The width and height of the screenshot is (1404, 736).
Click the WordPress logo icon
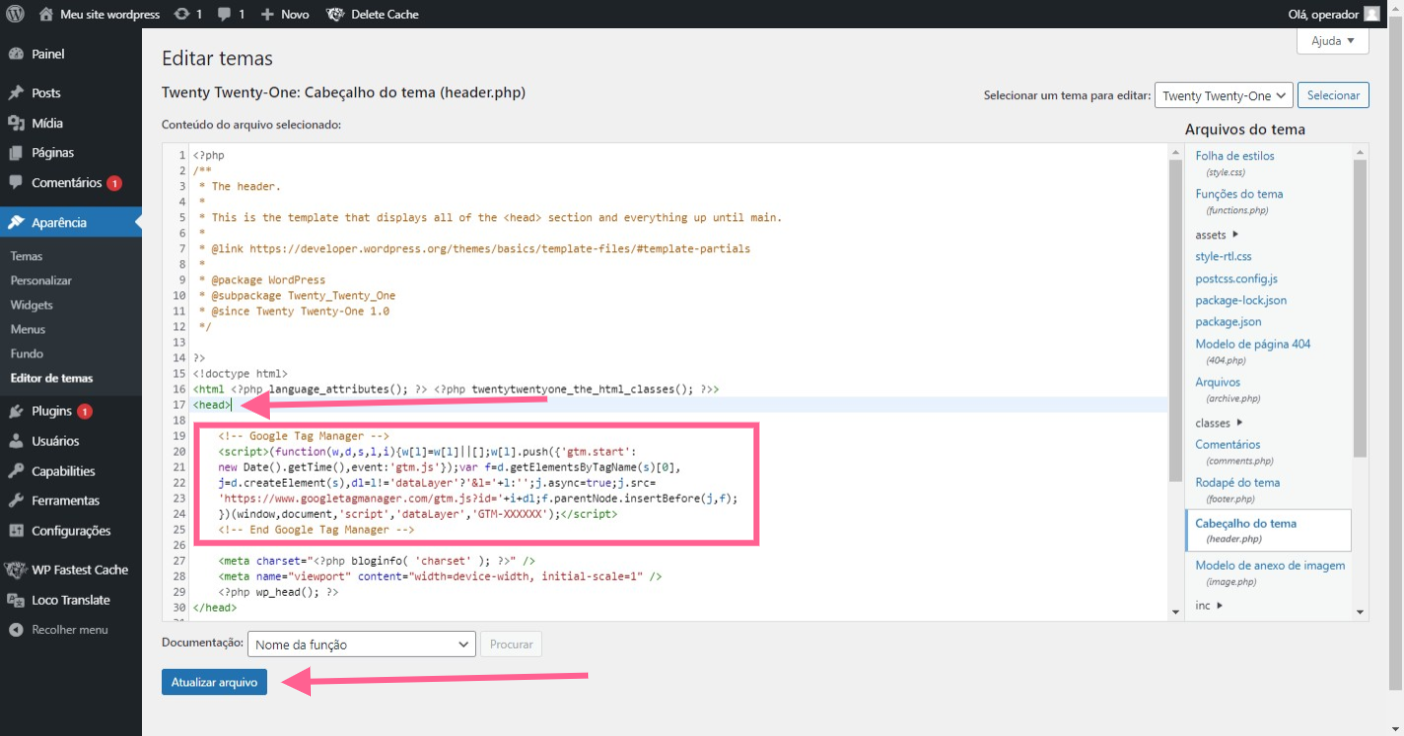[x=15, y=14]
